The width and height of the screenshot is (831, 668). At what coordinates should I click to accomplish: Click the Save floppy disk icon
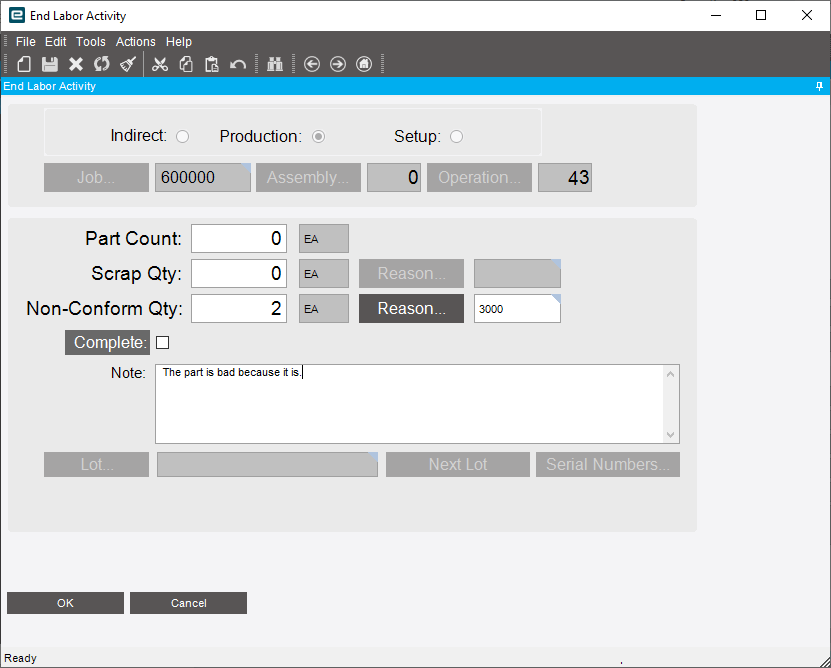[x=50, y=64]
